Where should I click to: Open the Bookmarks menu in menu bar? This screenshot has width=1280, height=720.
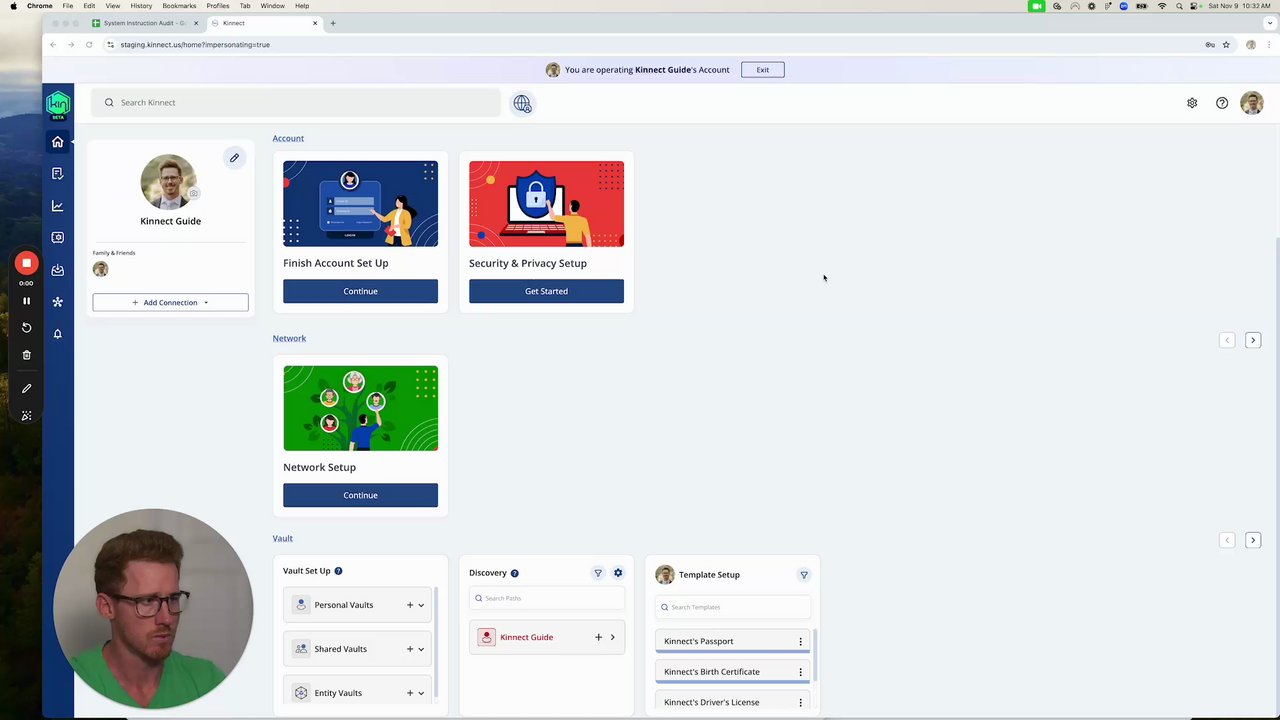180,6
